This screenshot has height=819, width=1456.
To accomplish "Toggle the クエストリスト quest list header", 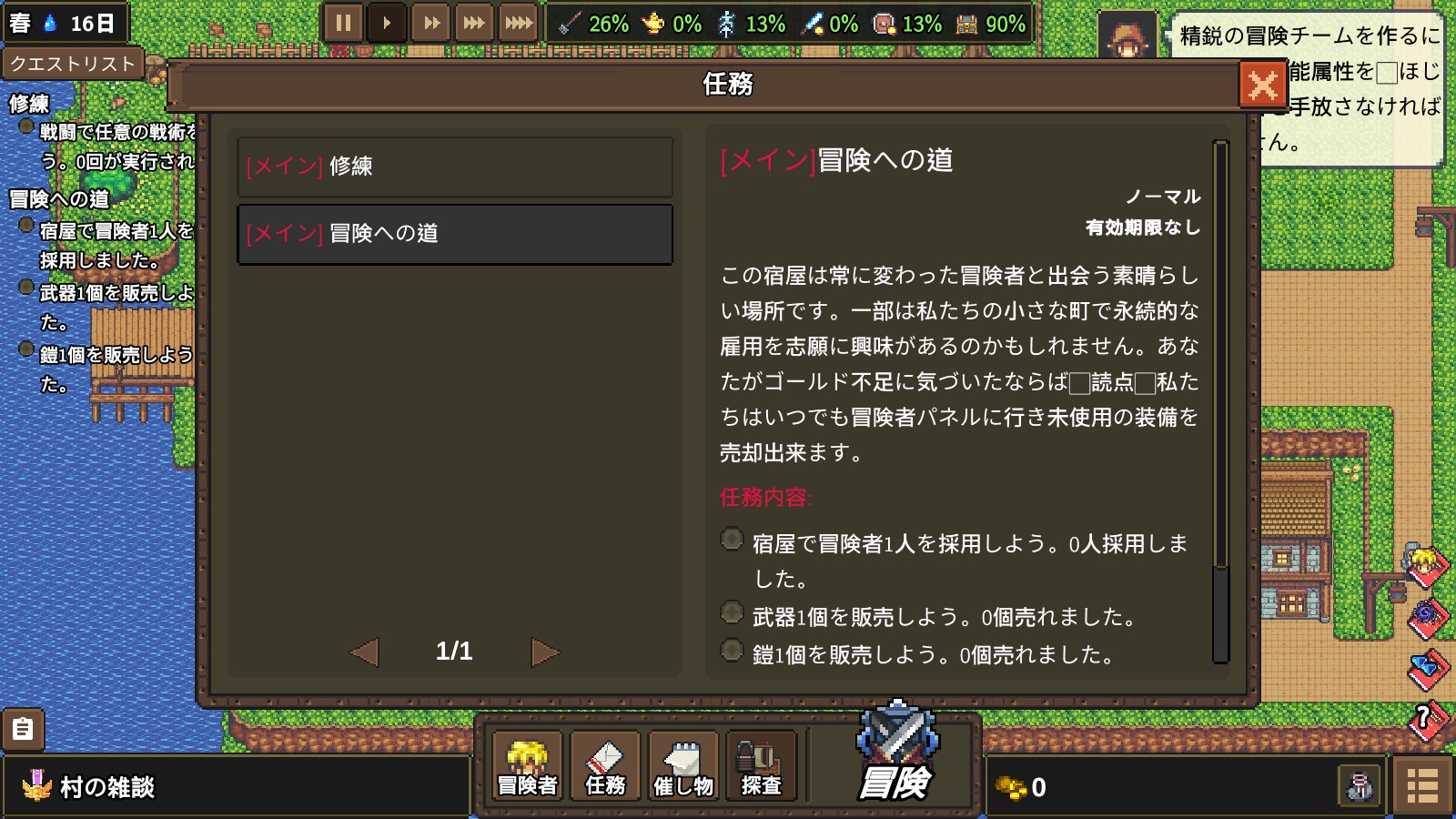I will pos(73,64).
